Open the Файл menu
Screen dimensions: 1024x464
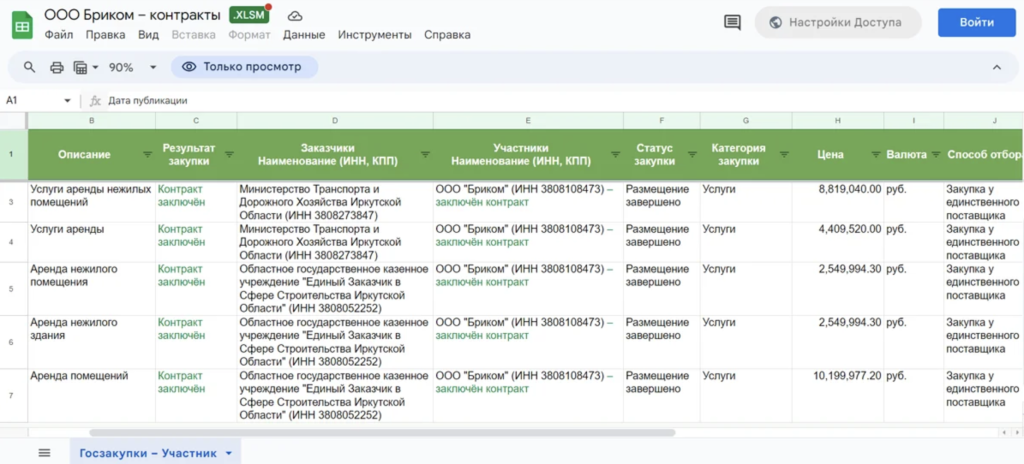click(x=59, y=35)
